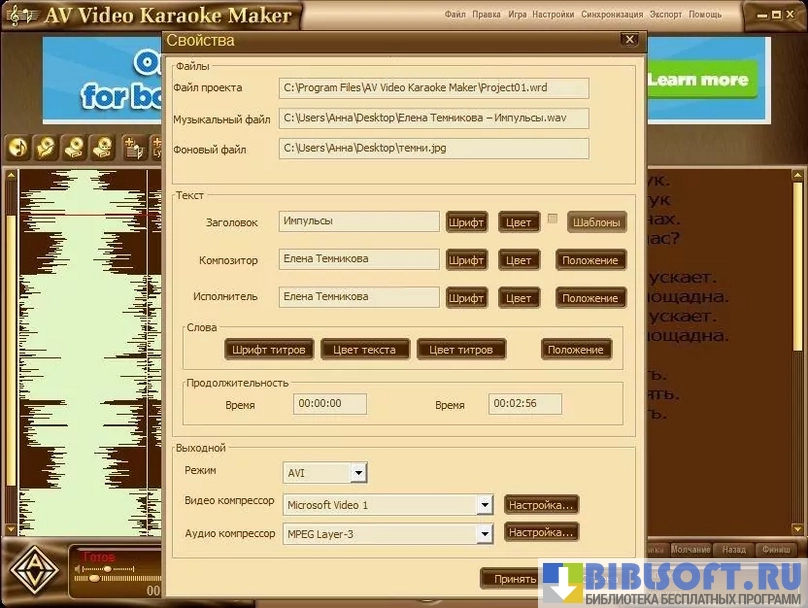The image size is (808, 608).
Task: Click the music note toolbar icon
Action: tap(18, 148)
